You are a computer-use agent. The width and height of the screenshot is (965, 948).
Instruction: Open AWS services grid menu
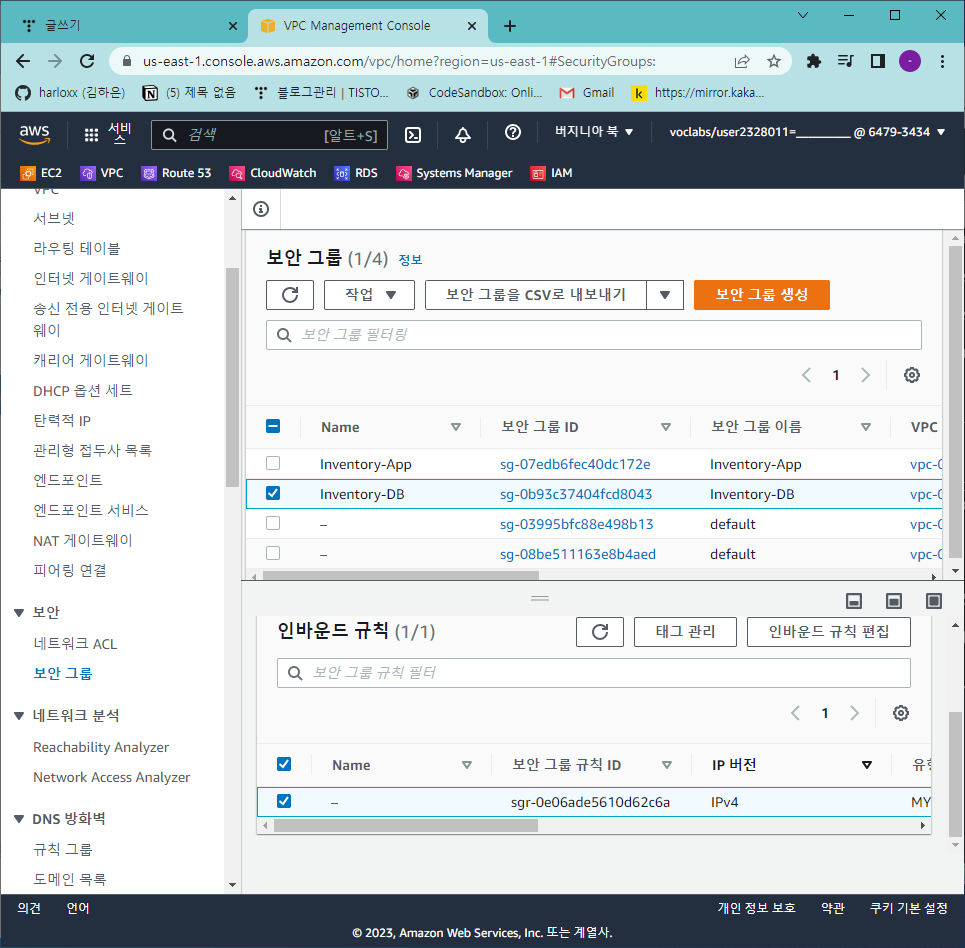click(x=91, y=135)
